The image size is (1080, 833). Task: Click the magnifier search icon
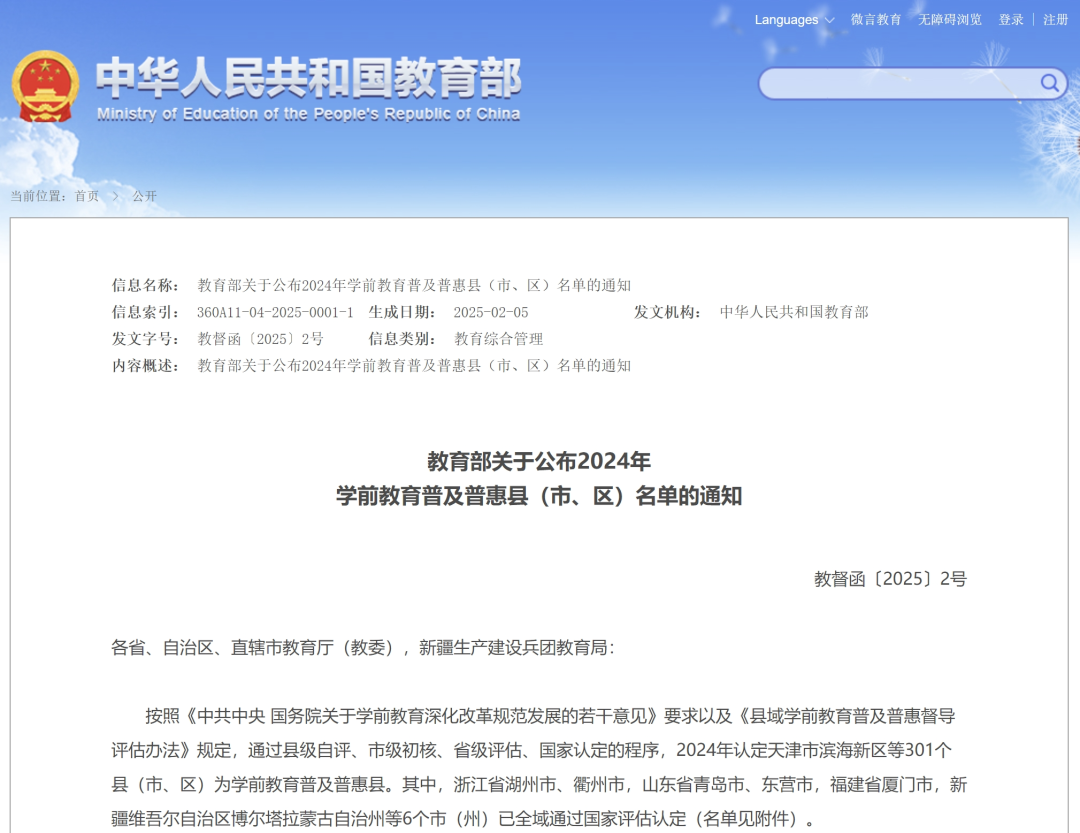[1049, 83]
